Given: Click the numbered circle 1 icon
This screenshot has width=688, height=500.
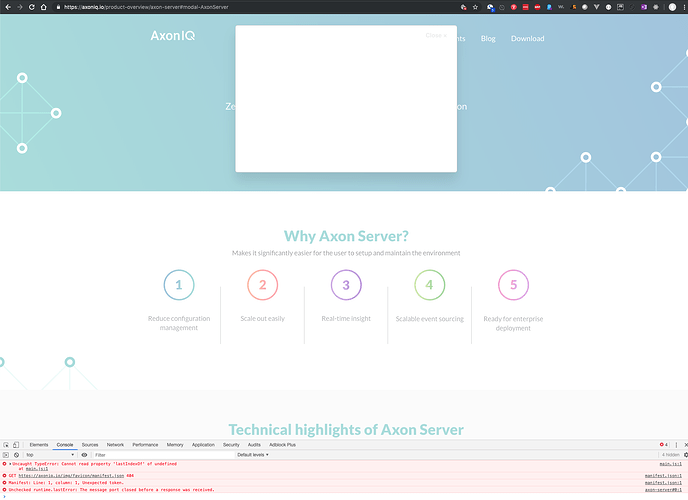Looking at the screenshot, I should point(179,285).
